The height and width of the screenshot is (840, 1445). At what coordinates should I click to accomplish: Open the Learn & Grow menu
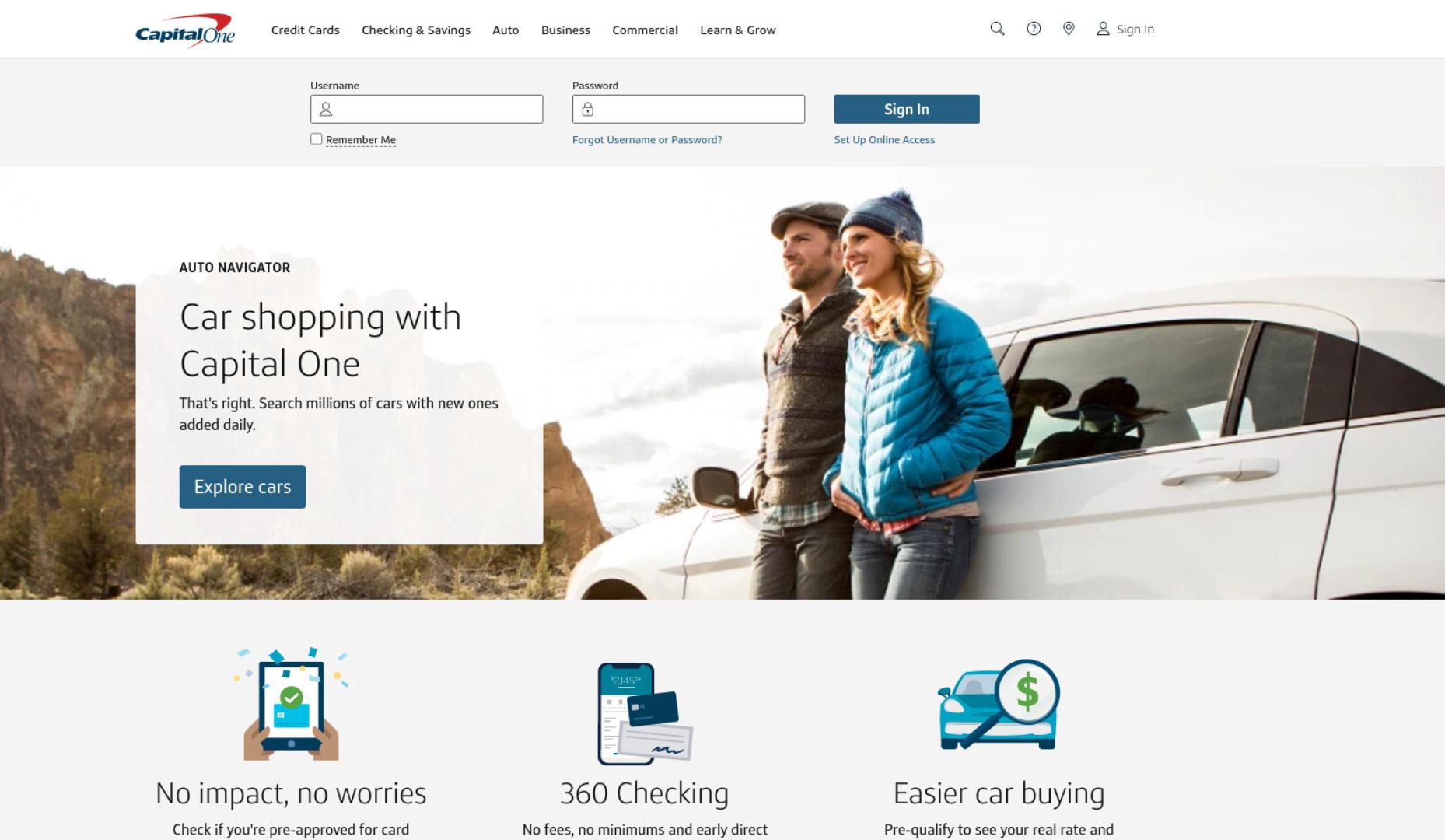pyautogui.click(x=738, y=30)
